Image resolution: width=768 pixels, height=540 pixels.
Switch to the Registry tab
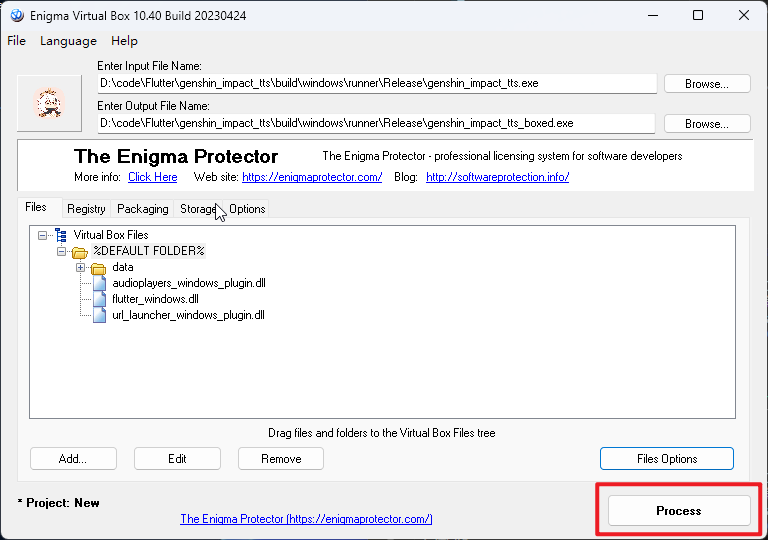click(x=86, y=209)
